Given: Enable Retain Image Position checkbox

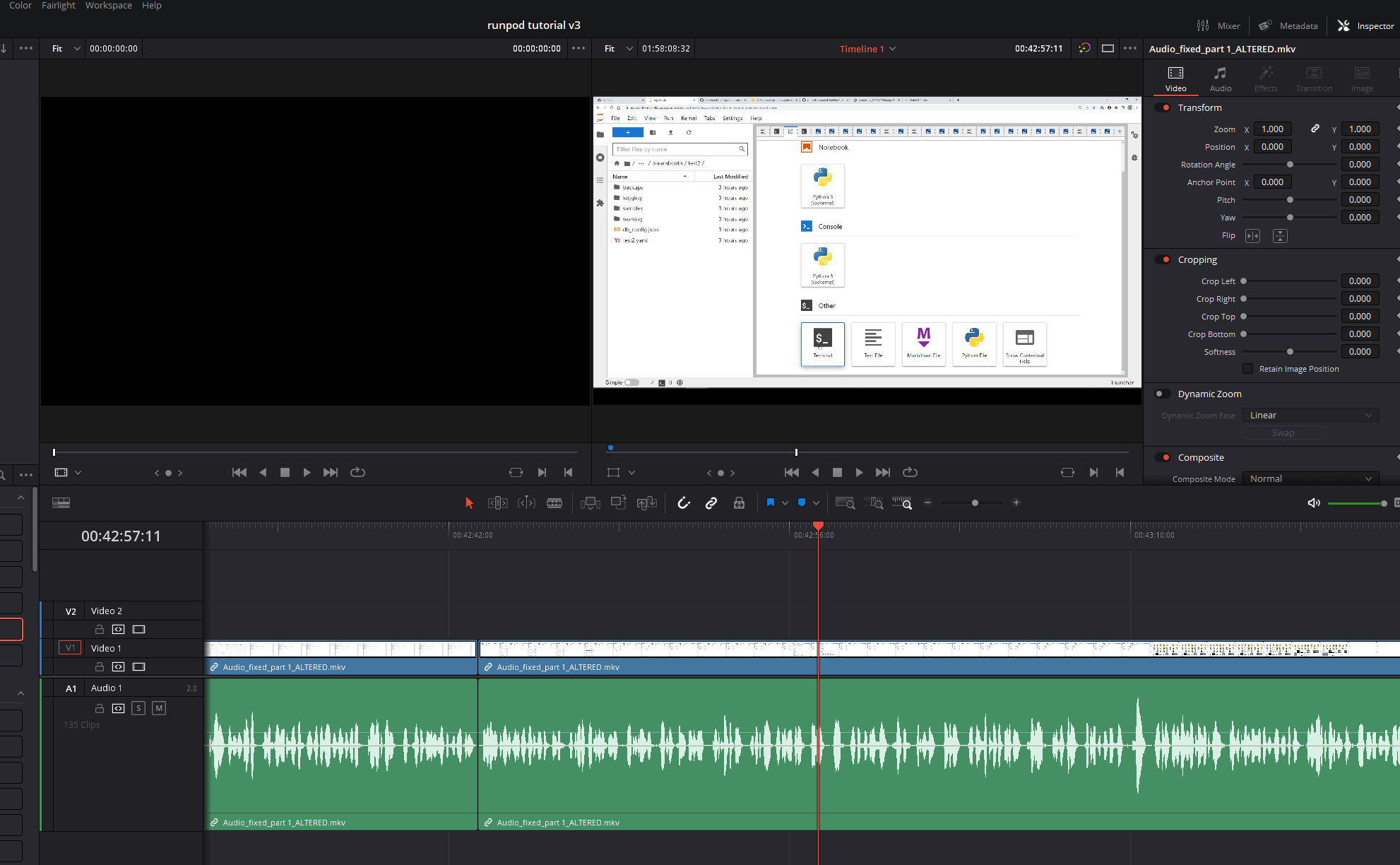Looking at the screenshot, I should pos(1248,369).
